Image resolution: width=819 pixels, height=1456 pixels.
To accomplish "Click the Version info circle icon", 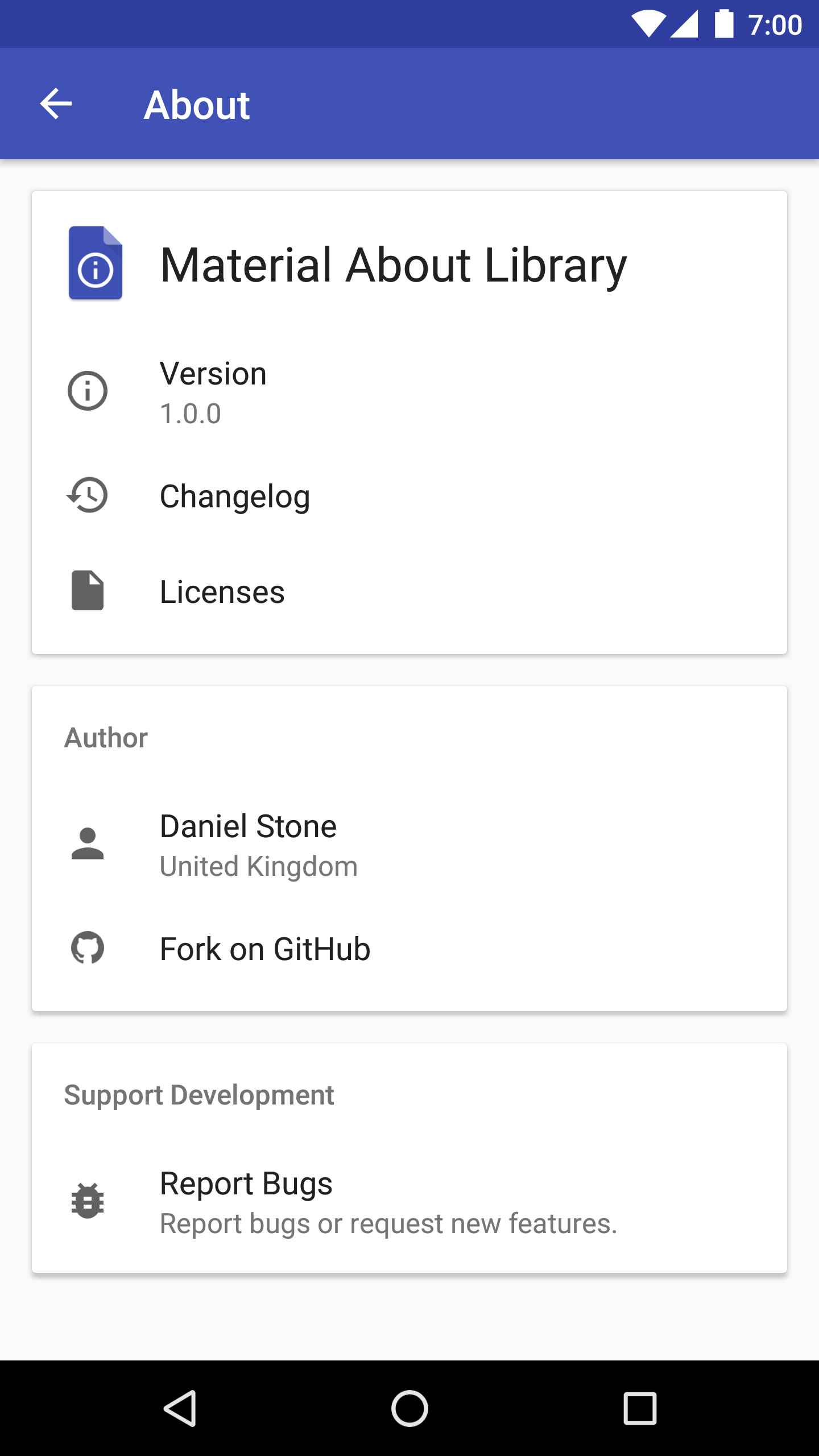I will pos(88,391).
